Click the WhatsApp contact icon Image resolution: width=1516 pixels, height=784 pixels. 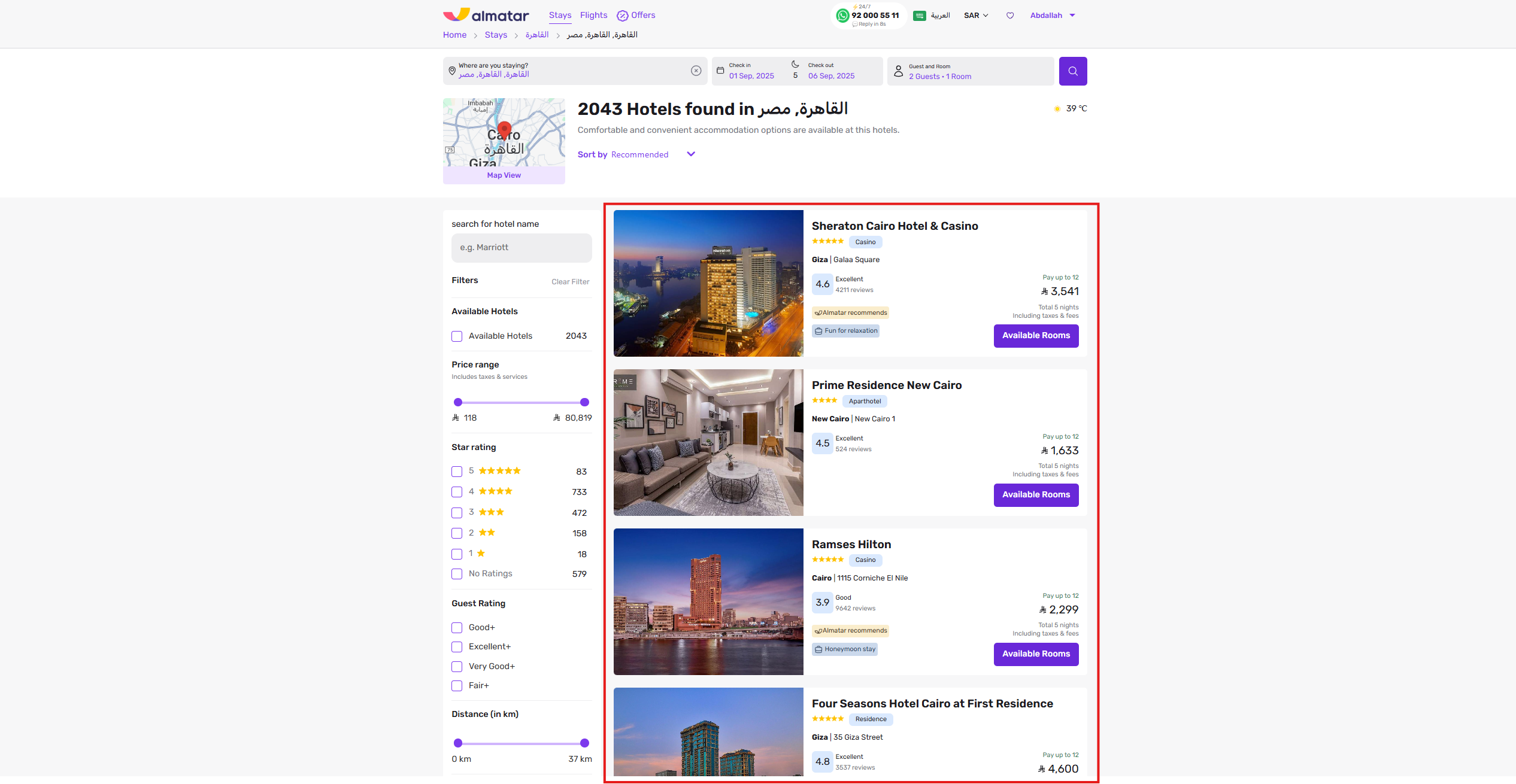tap(842, 16)
